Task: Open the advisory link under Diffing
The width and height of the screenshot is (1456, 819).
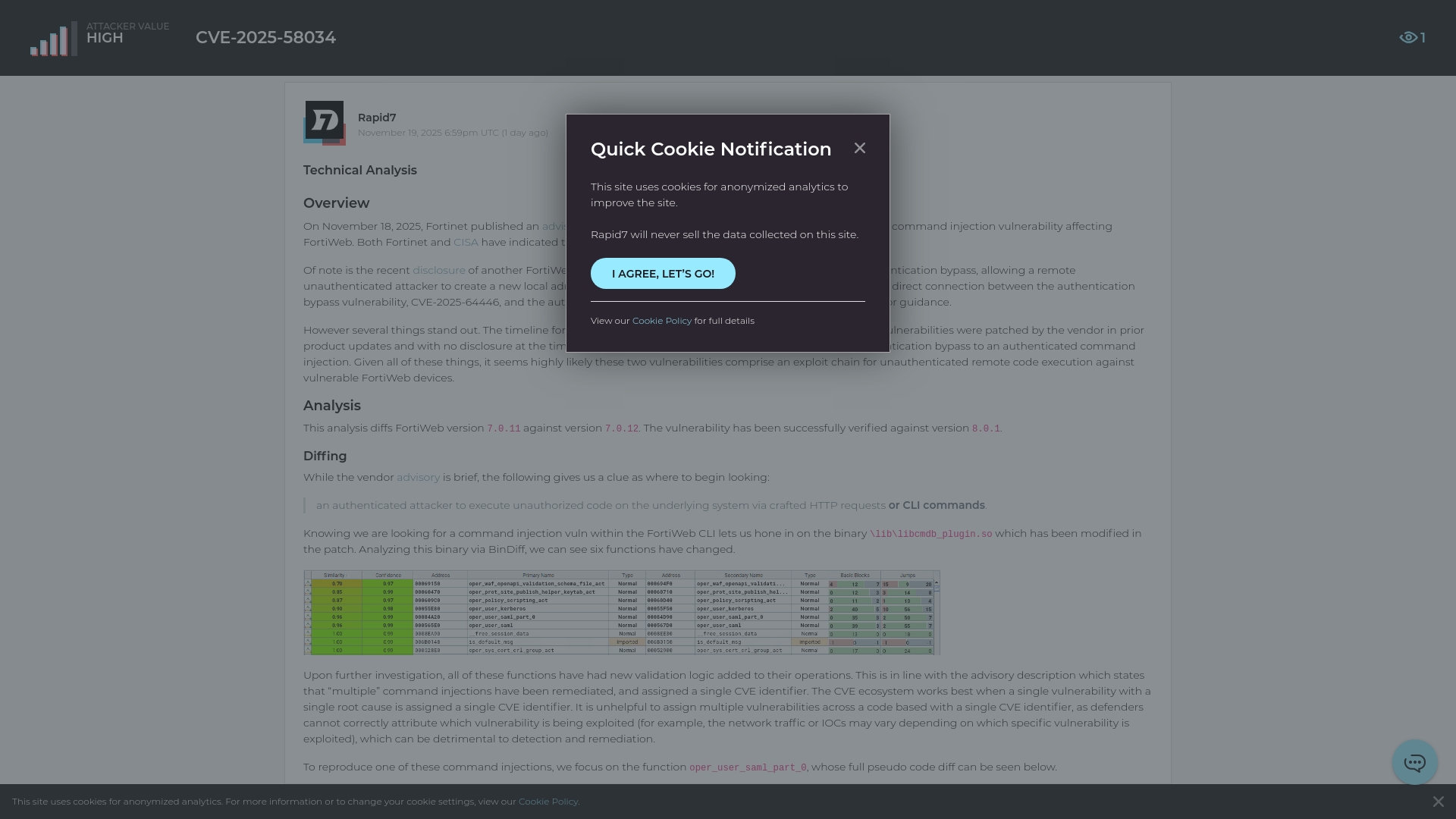Action: (418, 477)
